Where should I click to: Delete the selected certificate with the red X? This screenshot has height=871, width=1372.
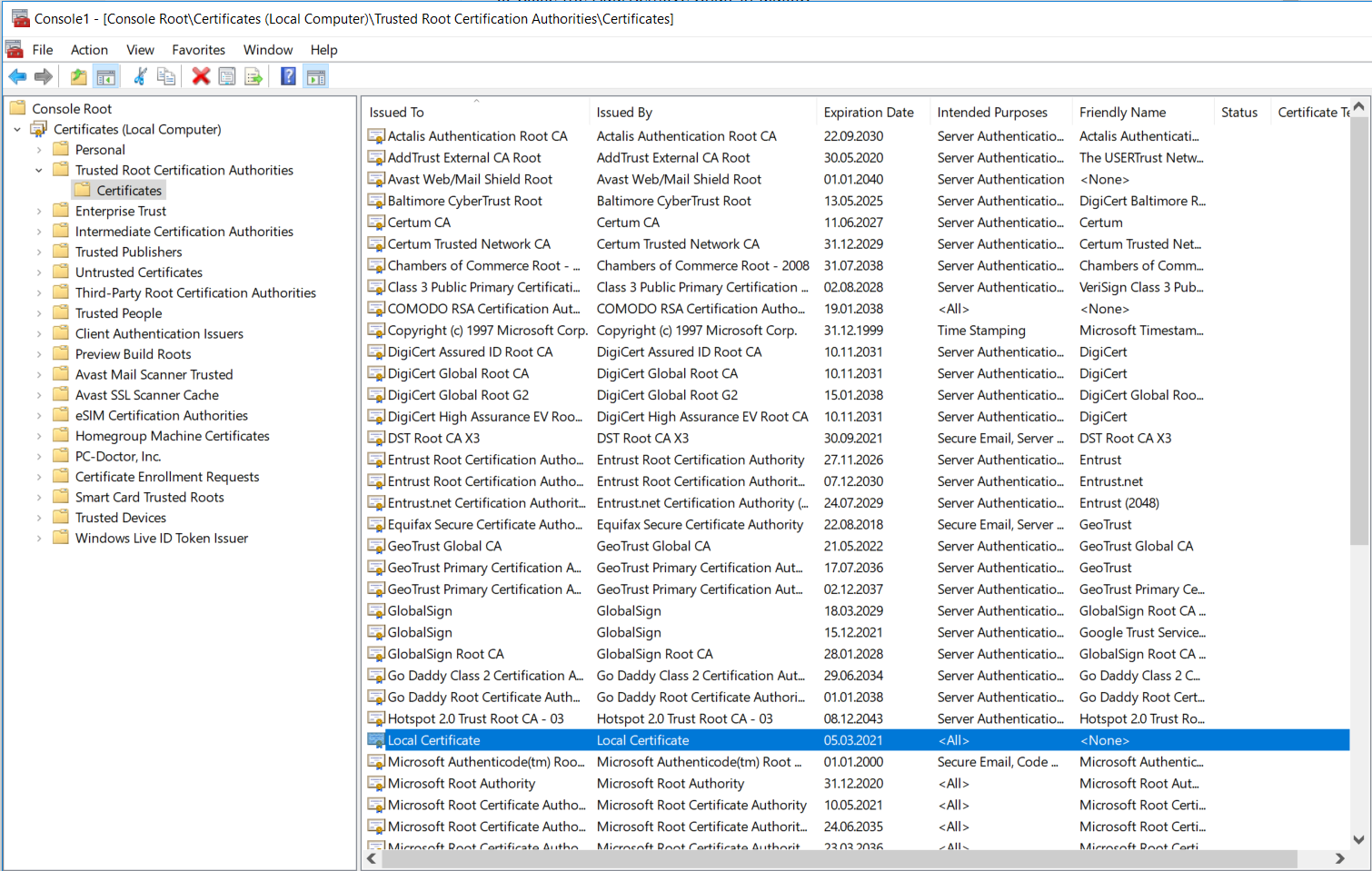(201, 77)
